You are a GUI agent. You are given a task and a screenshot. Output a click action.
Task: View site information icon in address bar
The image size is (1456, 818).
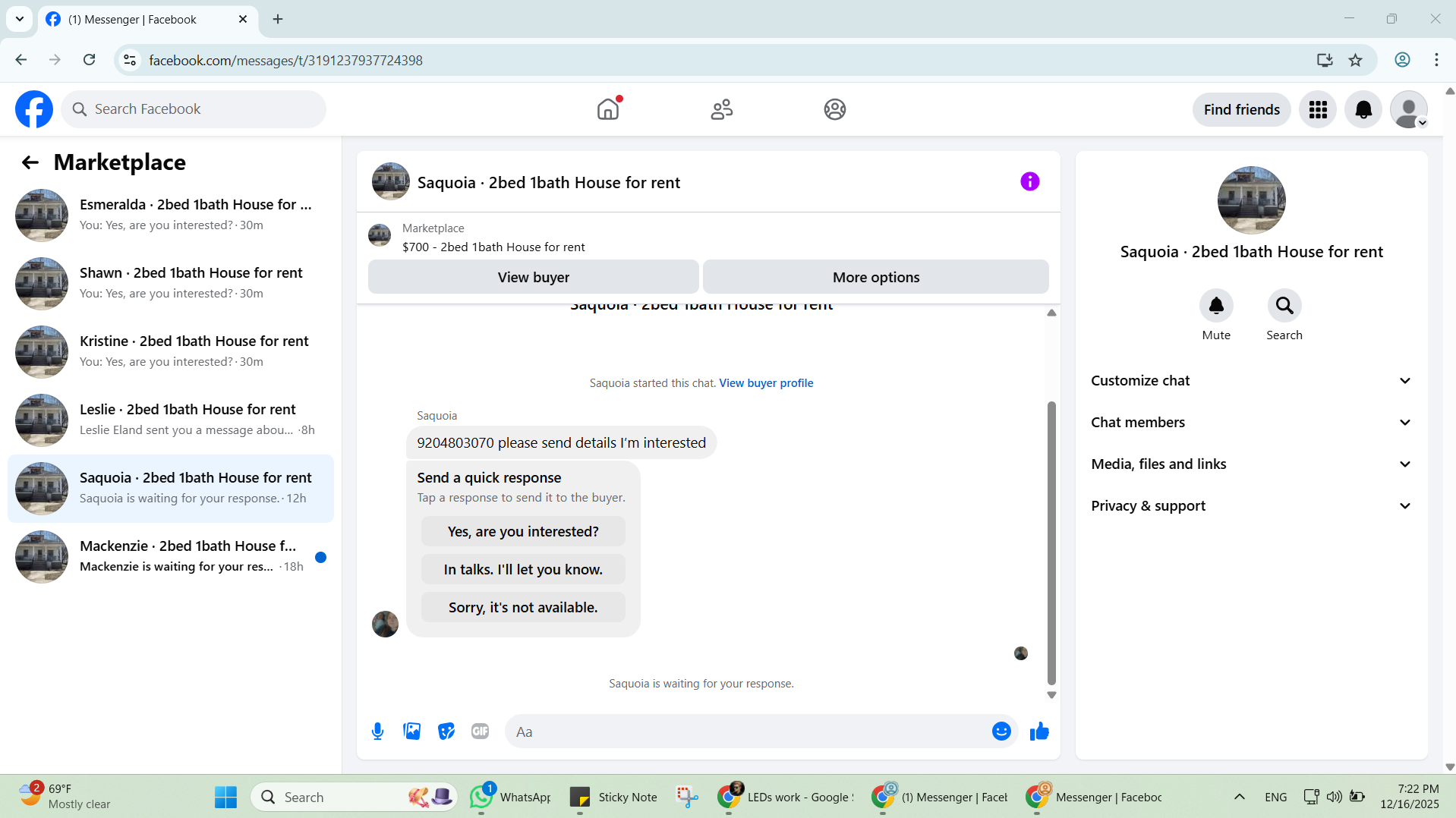(x=131, y=60)
